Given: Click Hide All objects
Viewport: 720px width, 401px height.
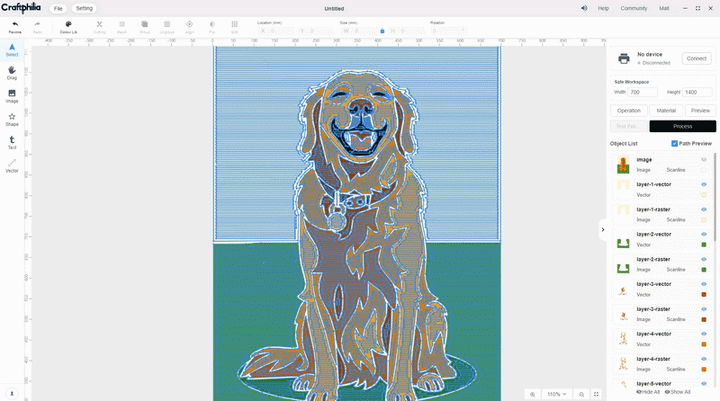Looking at the screenshot, I should coord(648,392).
